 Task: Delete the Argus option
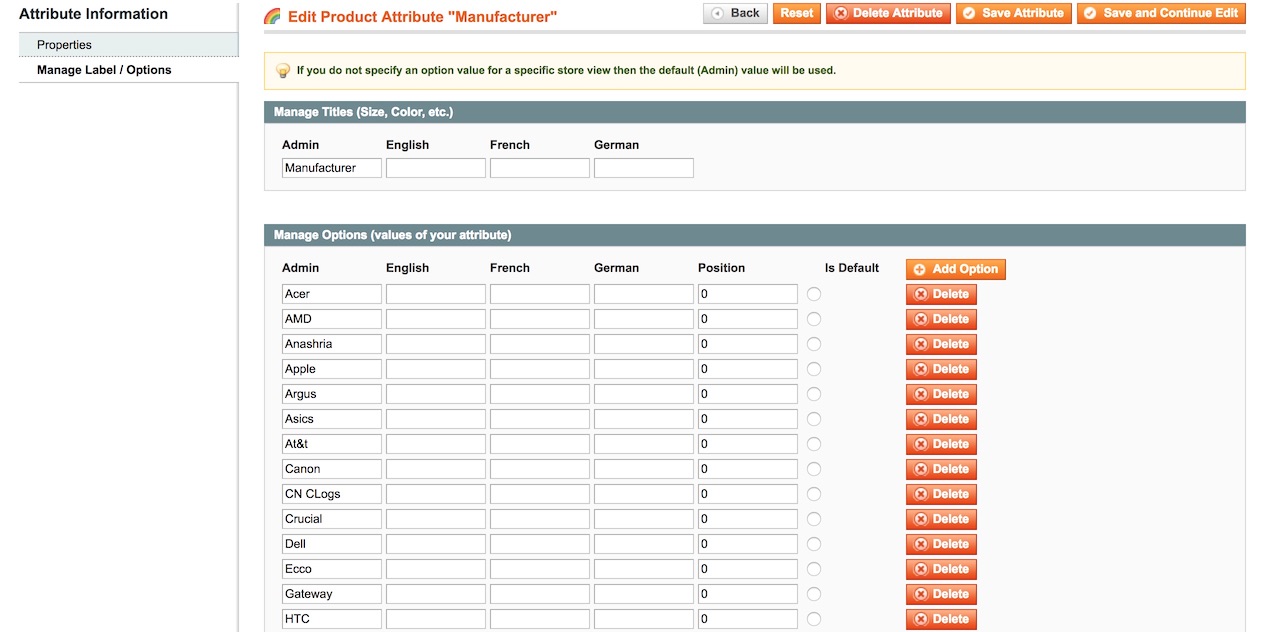[x=941, y=394]
